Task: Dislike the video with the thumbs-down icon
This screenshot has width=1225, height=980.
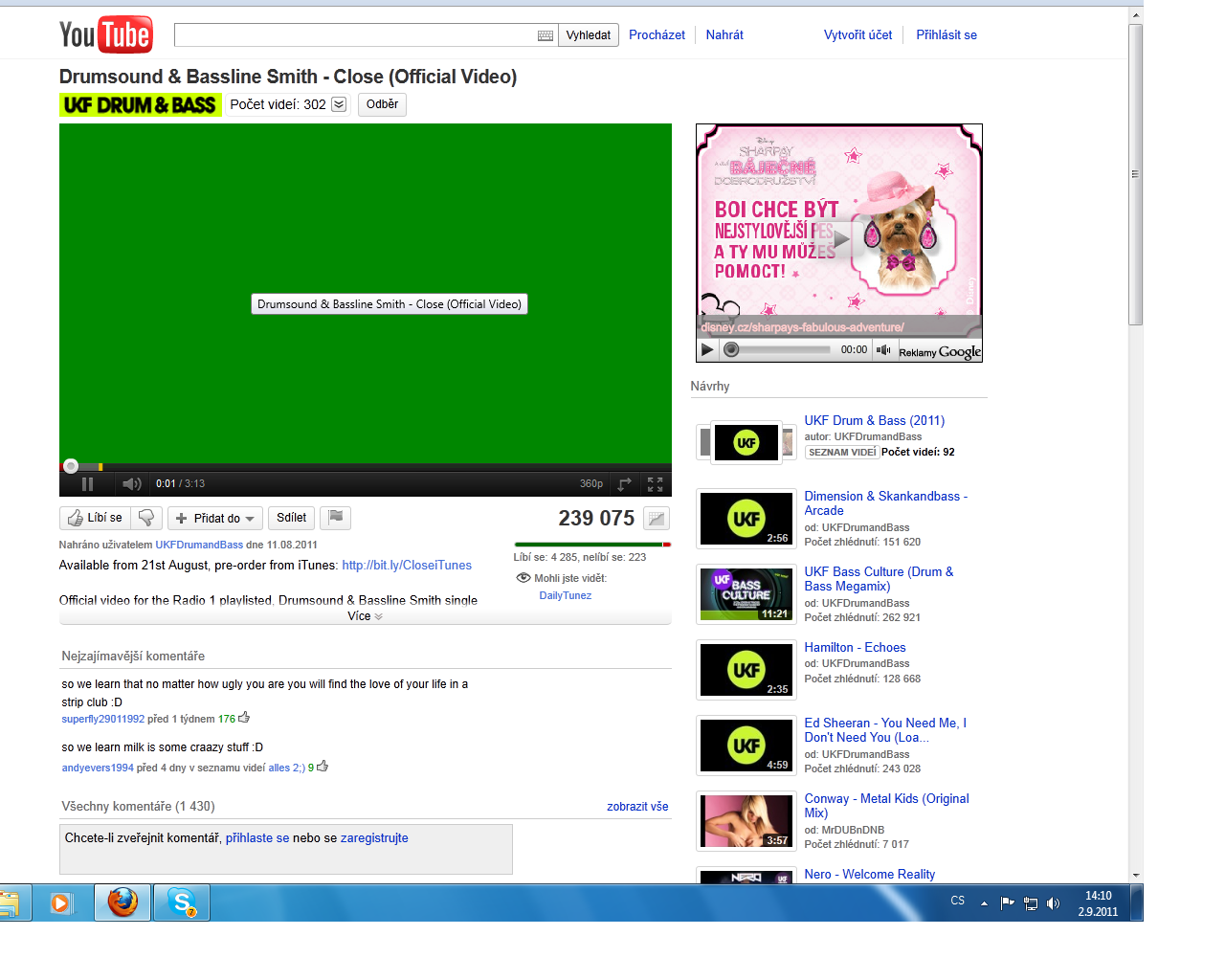Action: pyautogui.click(x=146, y=518)
